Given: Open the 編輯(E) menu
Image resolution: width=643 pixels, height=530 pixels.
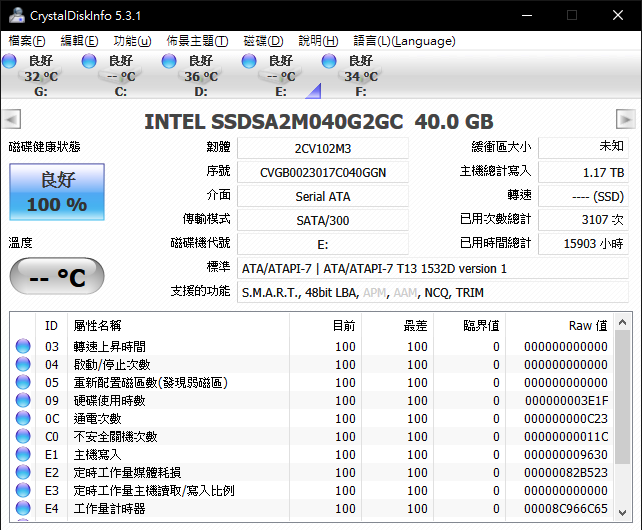Looking at the screenshot, I should pos(79,41).
